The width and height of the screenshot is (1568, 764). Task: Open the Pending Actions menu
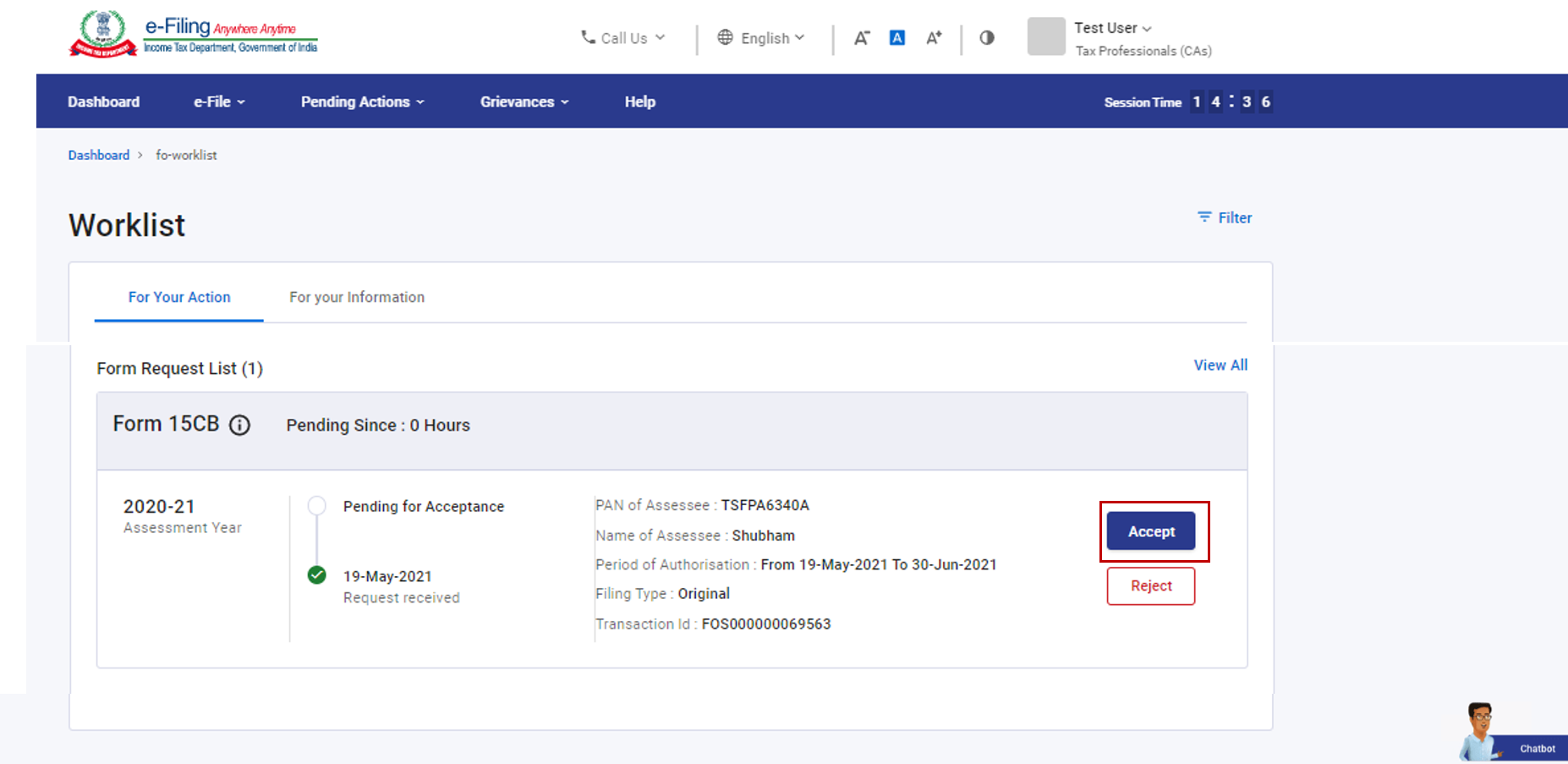tap(362, 102)
